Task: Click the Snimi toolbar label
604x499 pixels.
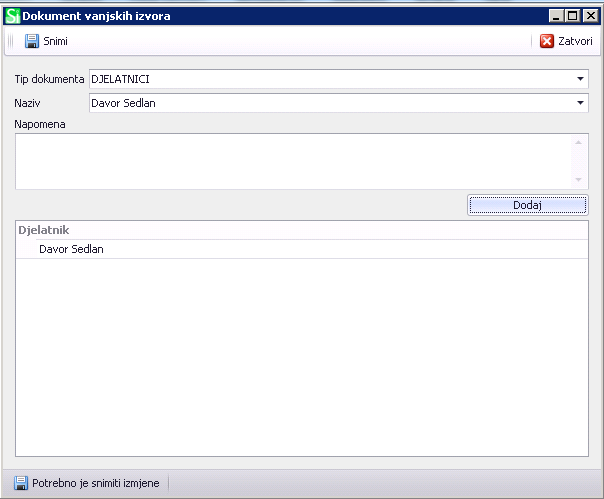Action: click(55, 41)
